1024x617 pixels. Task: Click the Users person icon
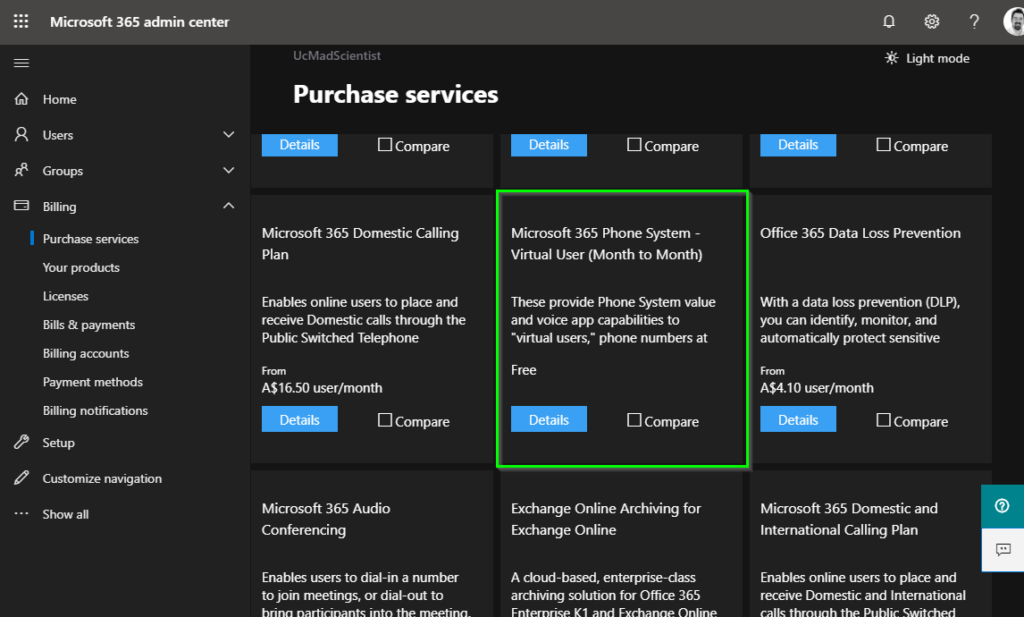22,134
